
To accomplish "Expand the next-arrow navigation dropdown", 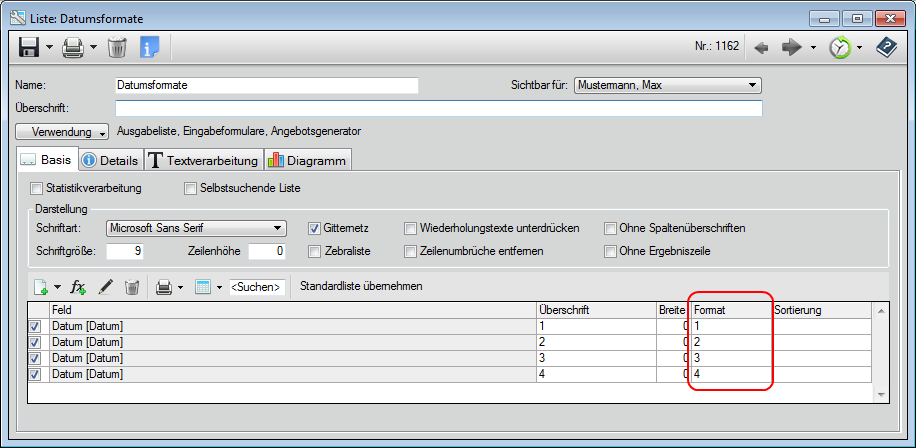I will tap(813, 48).
